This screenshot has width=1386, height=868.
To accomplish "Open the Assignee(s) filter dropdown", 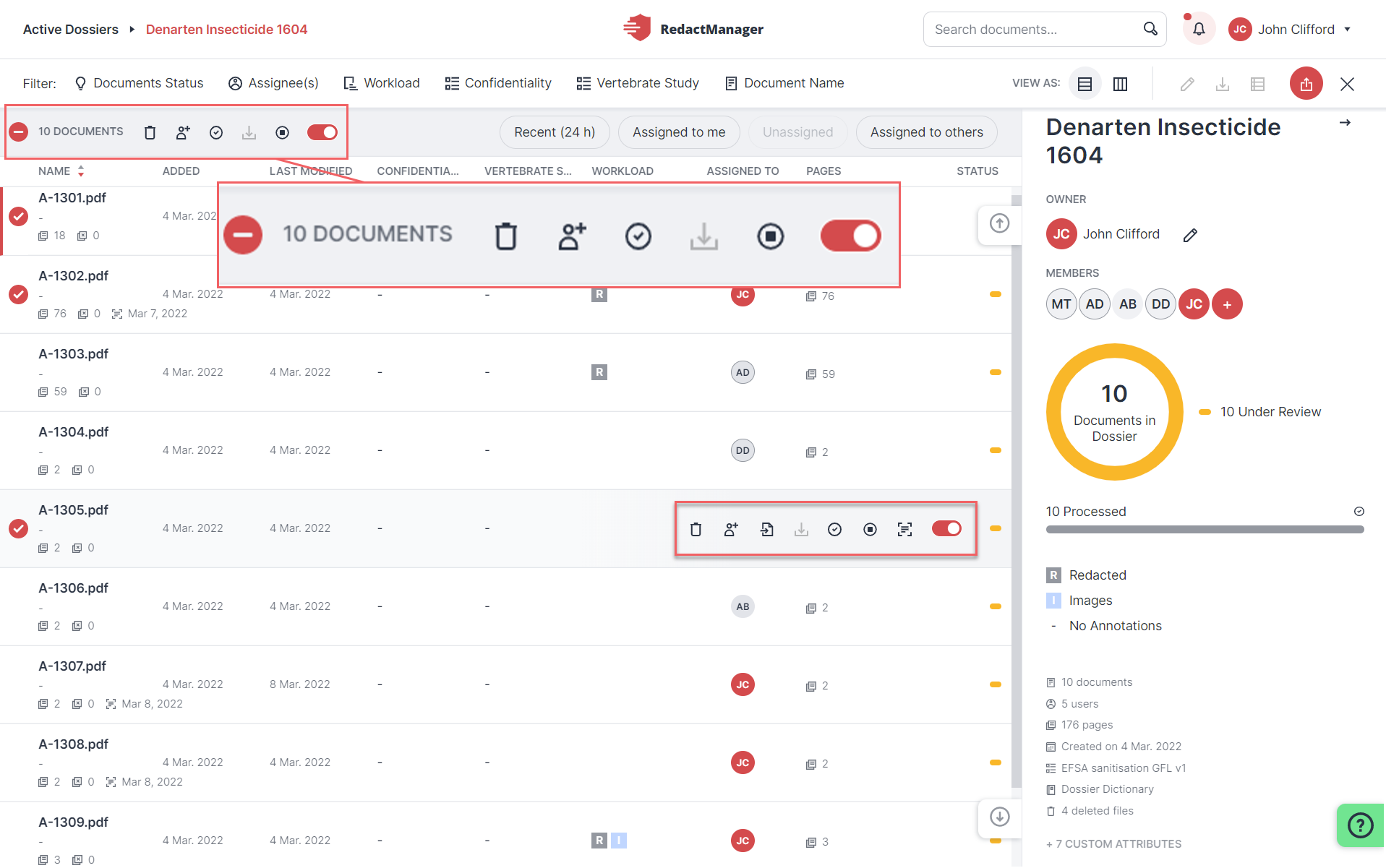I will tap(273, 83).
